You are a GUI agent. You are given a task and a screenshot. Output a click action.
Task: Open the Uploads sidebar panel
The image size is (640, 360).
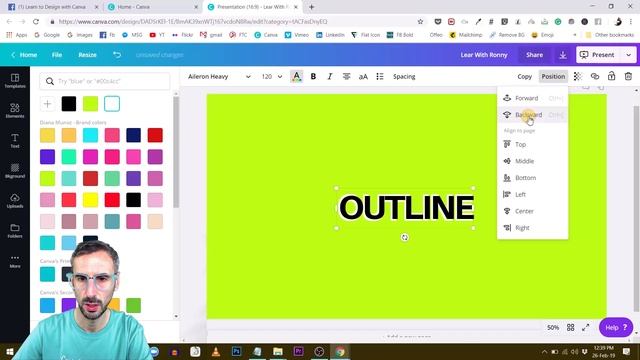pyautogui.click(x=15, y=201)
